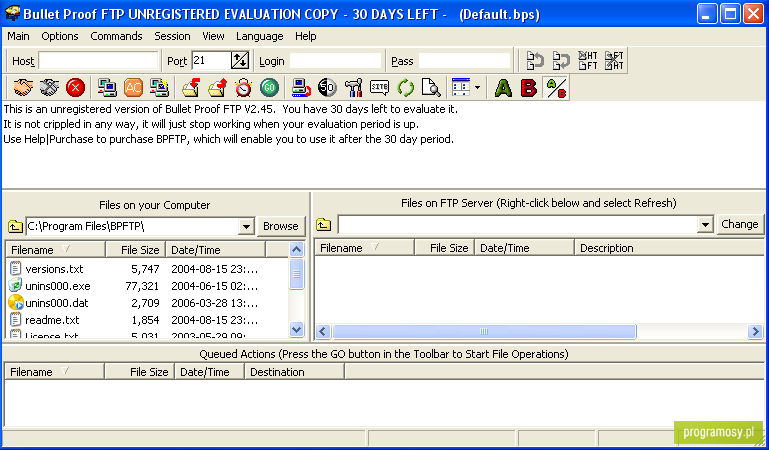Click the orange AC icon
Screen dimensions: 769x450
point(133,88)
